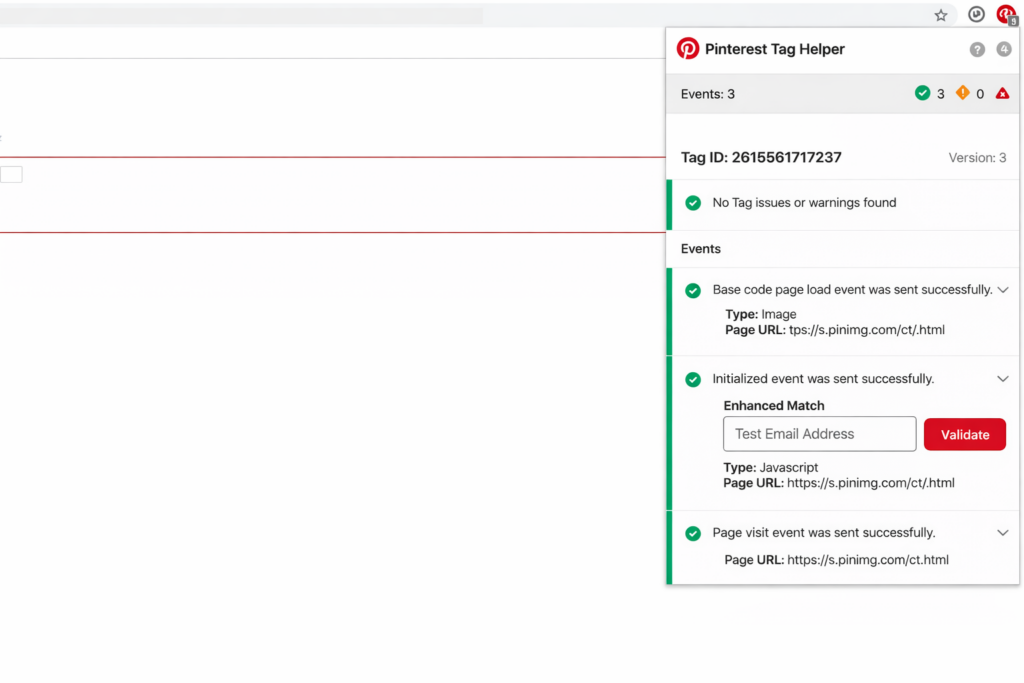1024x683 pixels.
Task: Click the small empty box on the page
Action: 11,175
